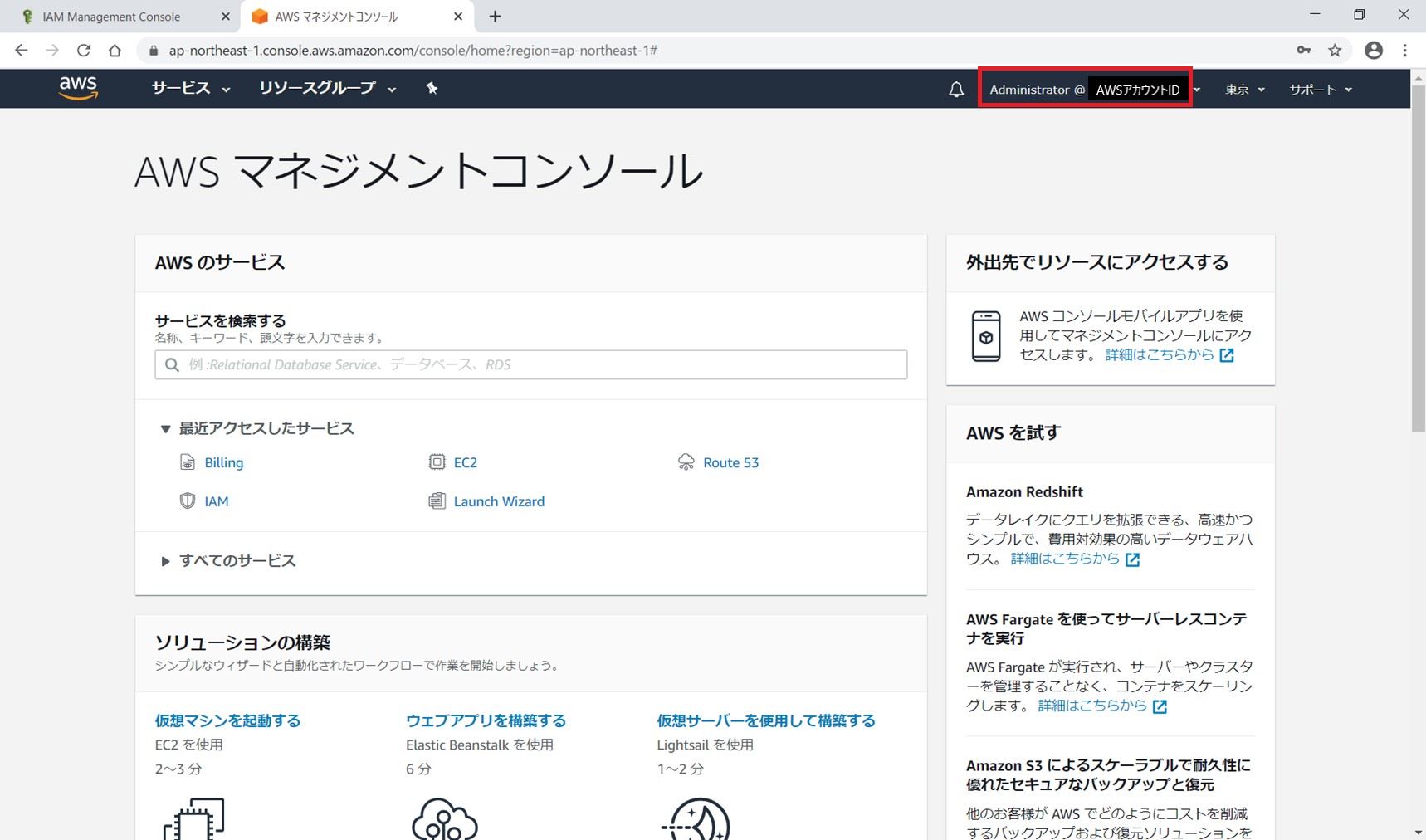Open the 東京 region dropdown
Image resolution: width=1426 pixels, height=840 pixels.
coord(1245,89)
